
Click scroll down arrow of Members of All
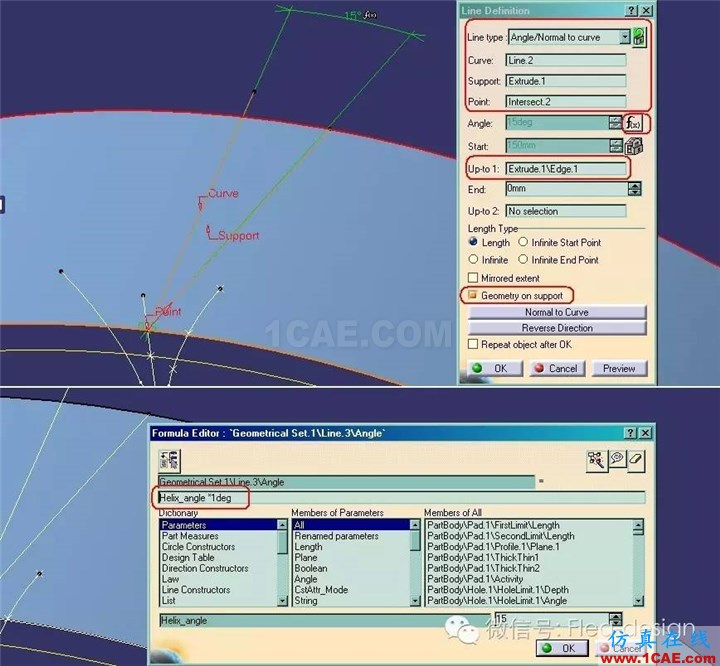tap(638, 600)
